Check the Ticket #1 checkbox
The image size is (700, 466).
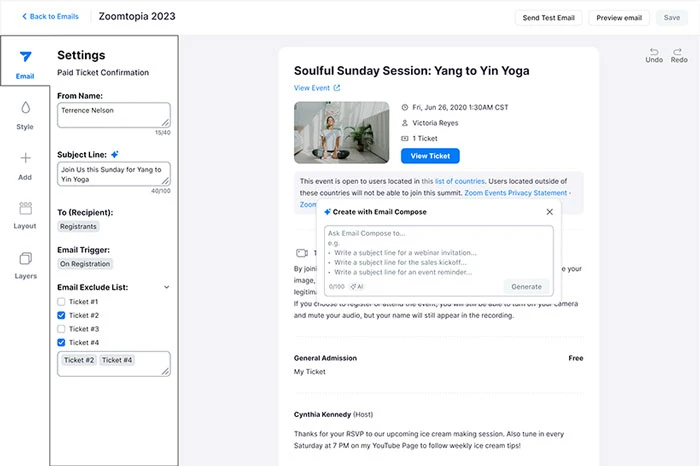[x=62, y=301]
